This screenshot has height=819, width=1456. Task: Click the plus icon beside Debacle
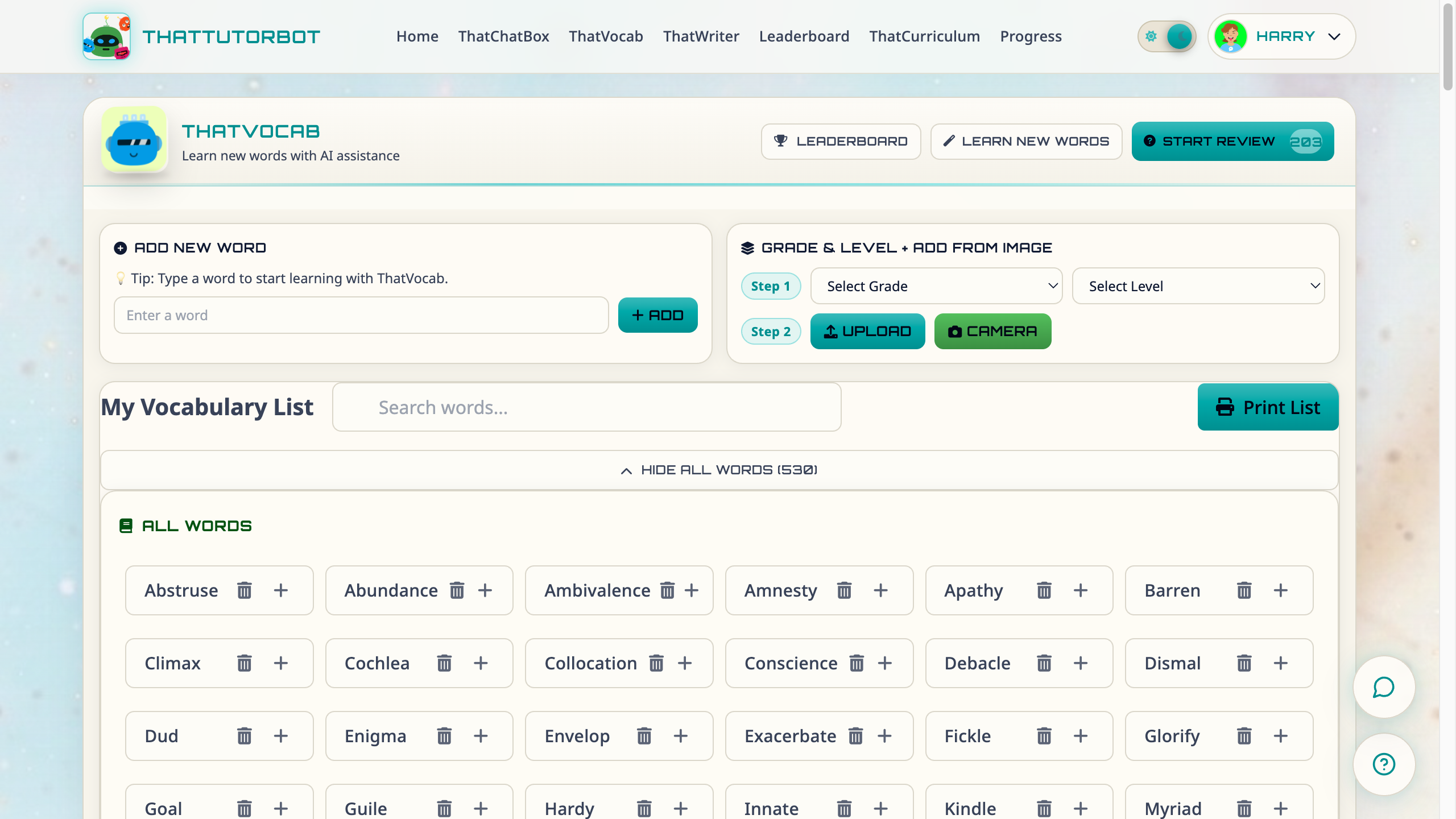pos(1081,663)
